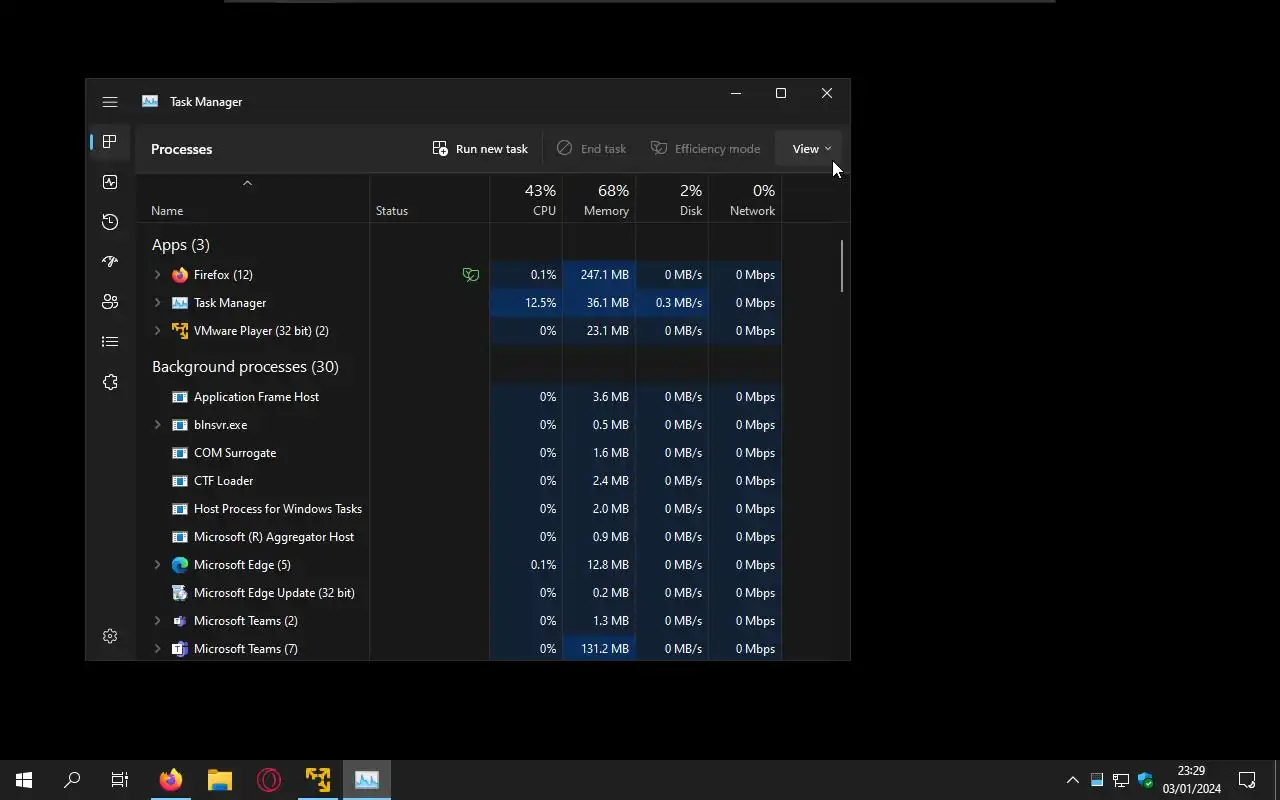Click the network tray icon
The height and width of the screenshot is (800, 1280).
point(1121,780)
